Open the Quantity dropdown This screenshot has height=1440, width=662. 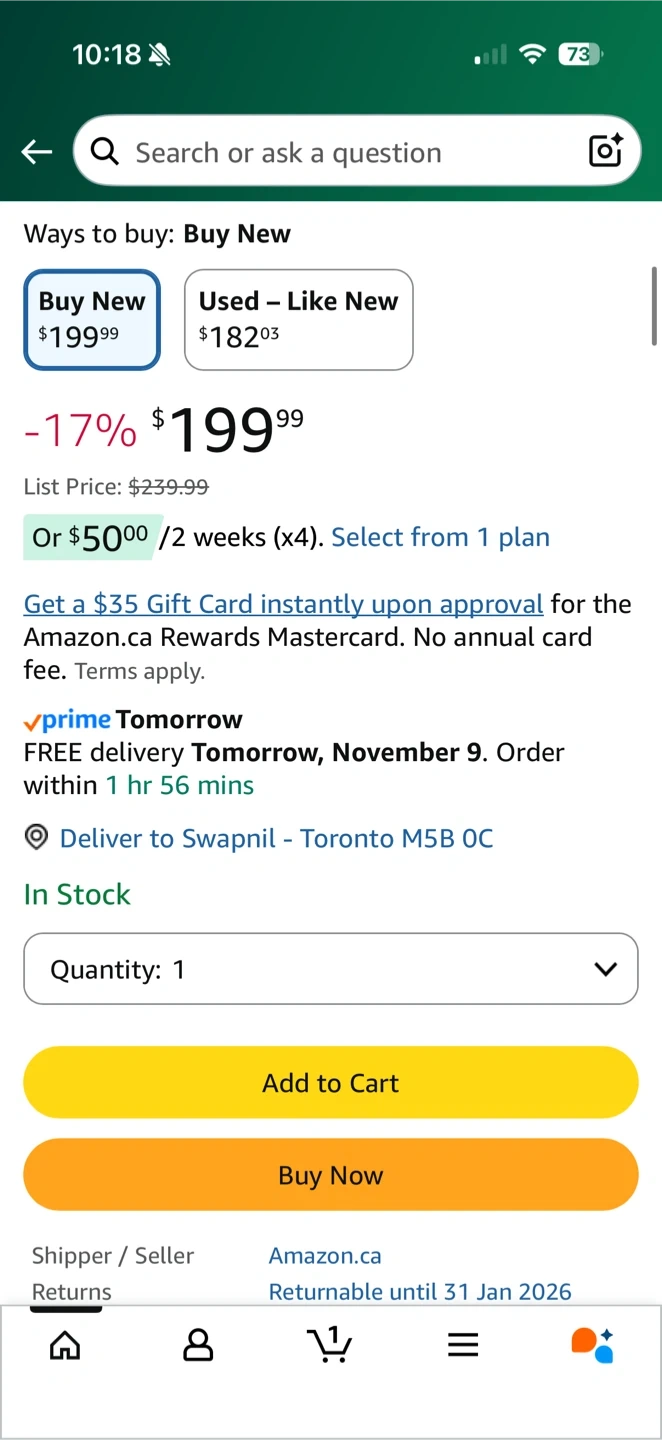330,969
